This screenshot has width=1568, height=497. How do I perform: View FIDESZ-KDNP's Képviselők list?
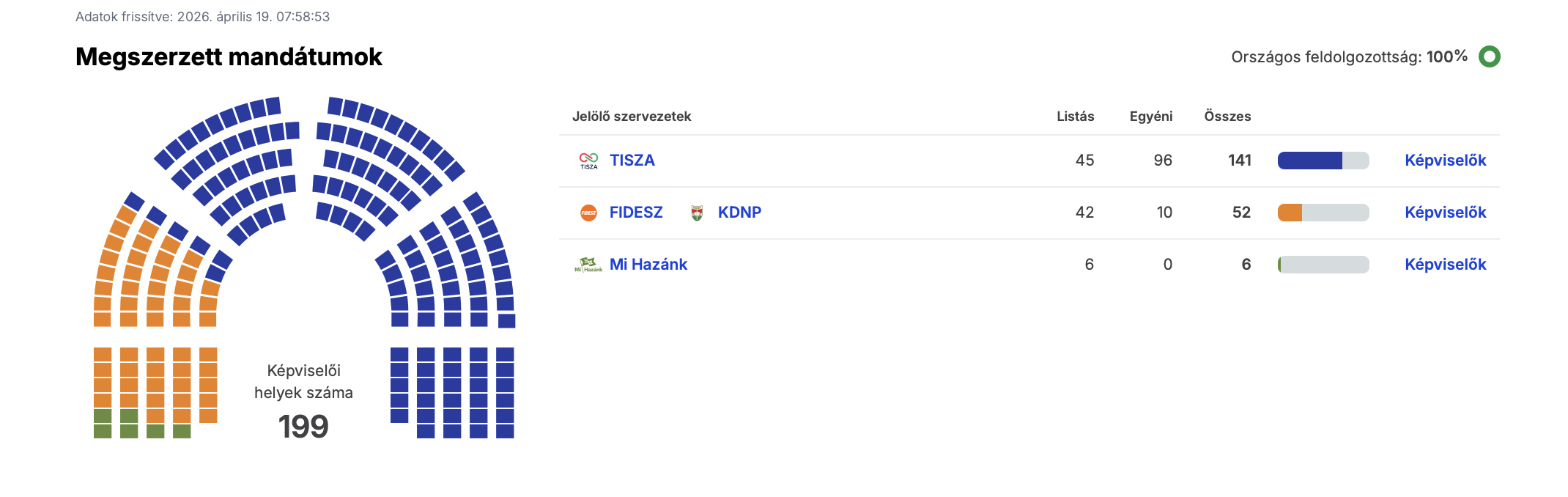[x=1445, y=213]
